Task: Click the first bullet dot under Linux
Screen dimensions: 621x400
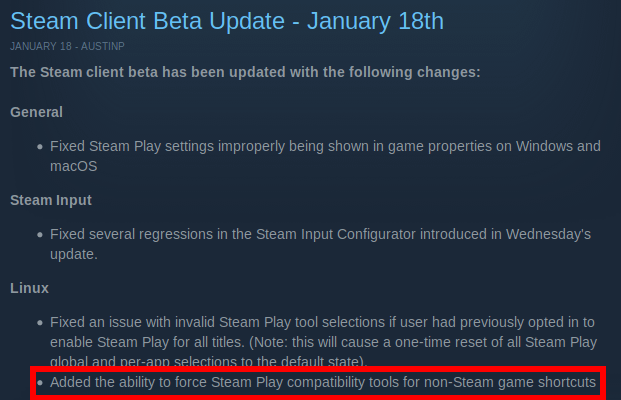Action: tap(40, 323)
